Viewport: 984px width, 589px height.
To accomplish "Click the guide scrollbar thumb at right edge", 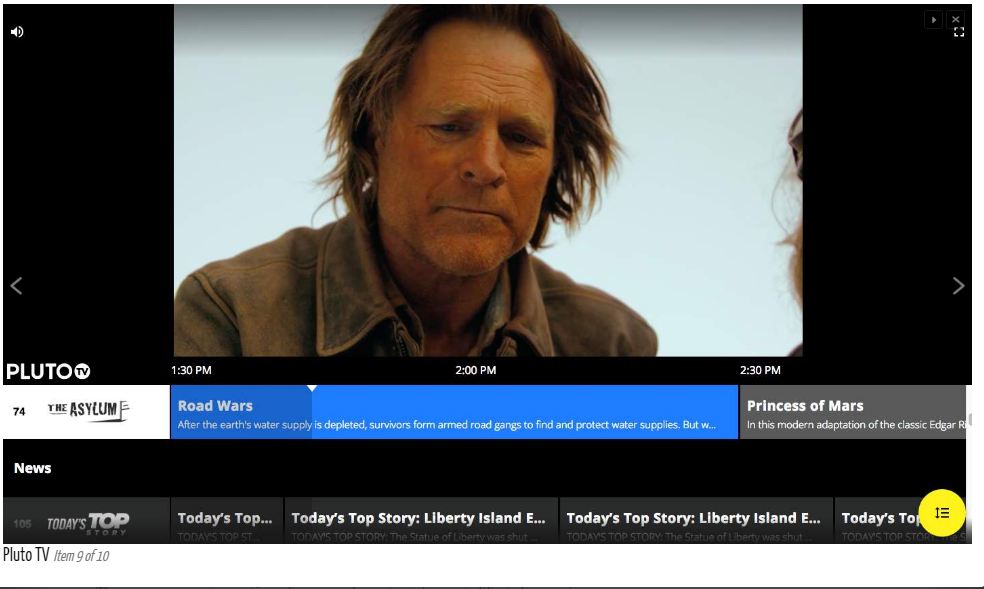I will click(970, 419).
